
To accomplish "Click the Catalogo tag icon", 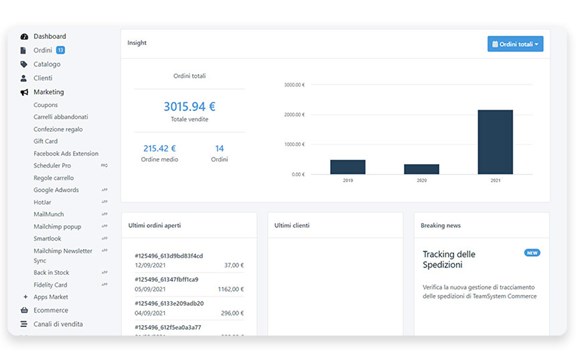I will pyautogui.click(x=24, y=64).
